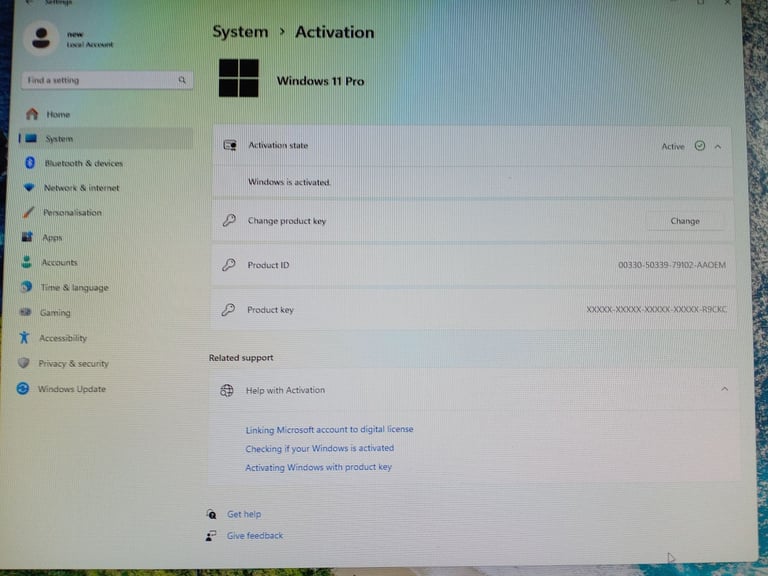This screenshot has width=768, height=576.
Task: Click the Give feedback icon
Action: 211,536
